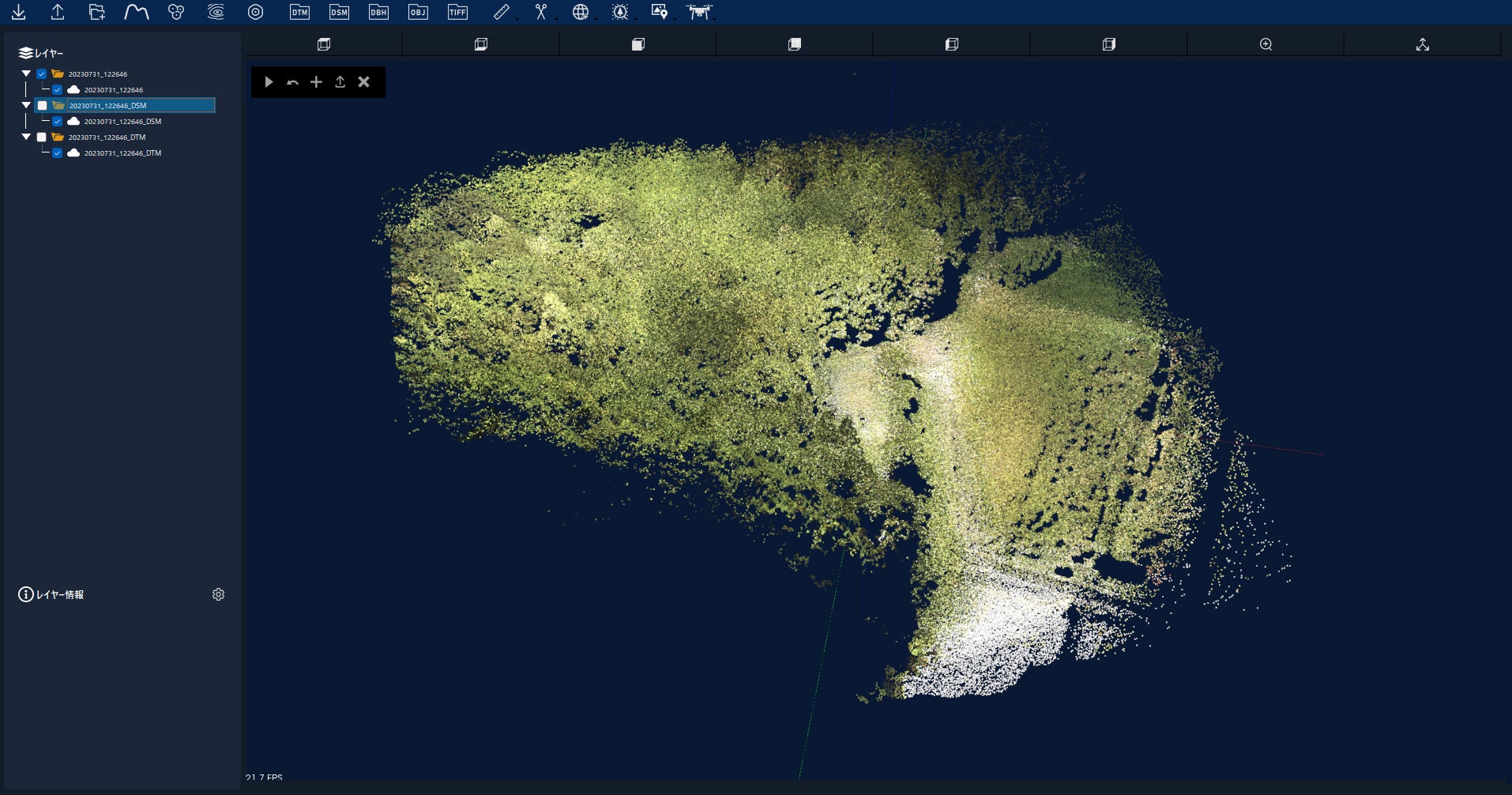Screen dimensions: 1512x795
Task: Click the globe icon in the toolbar
Action: click(x=580, y=12)
